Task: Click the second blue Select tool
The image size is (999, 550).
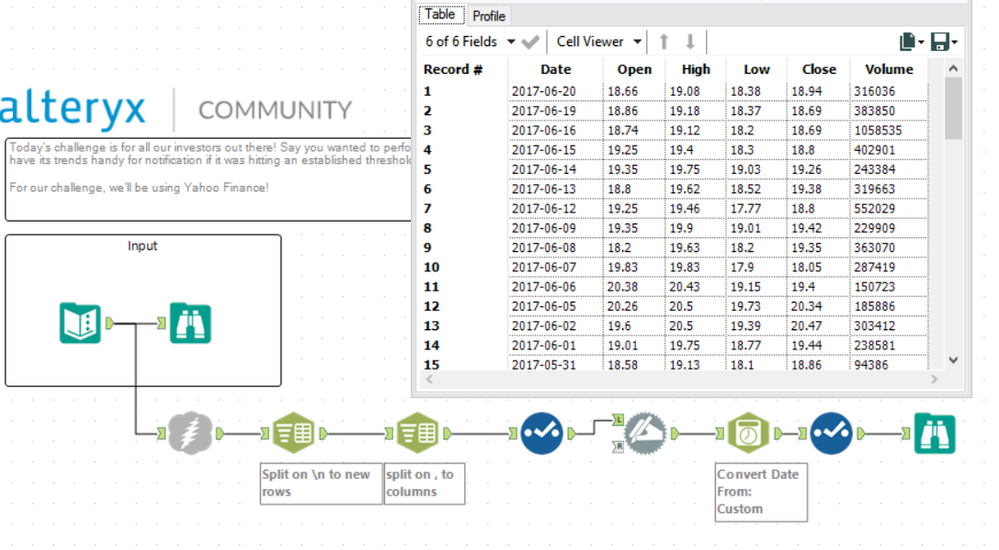Action: tap(831, 433)
